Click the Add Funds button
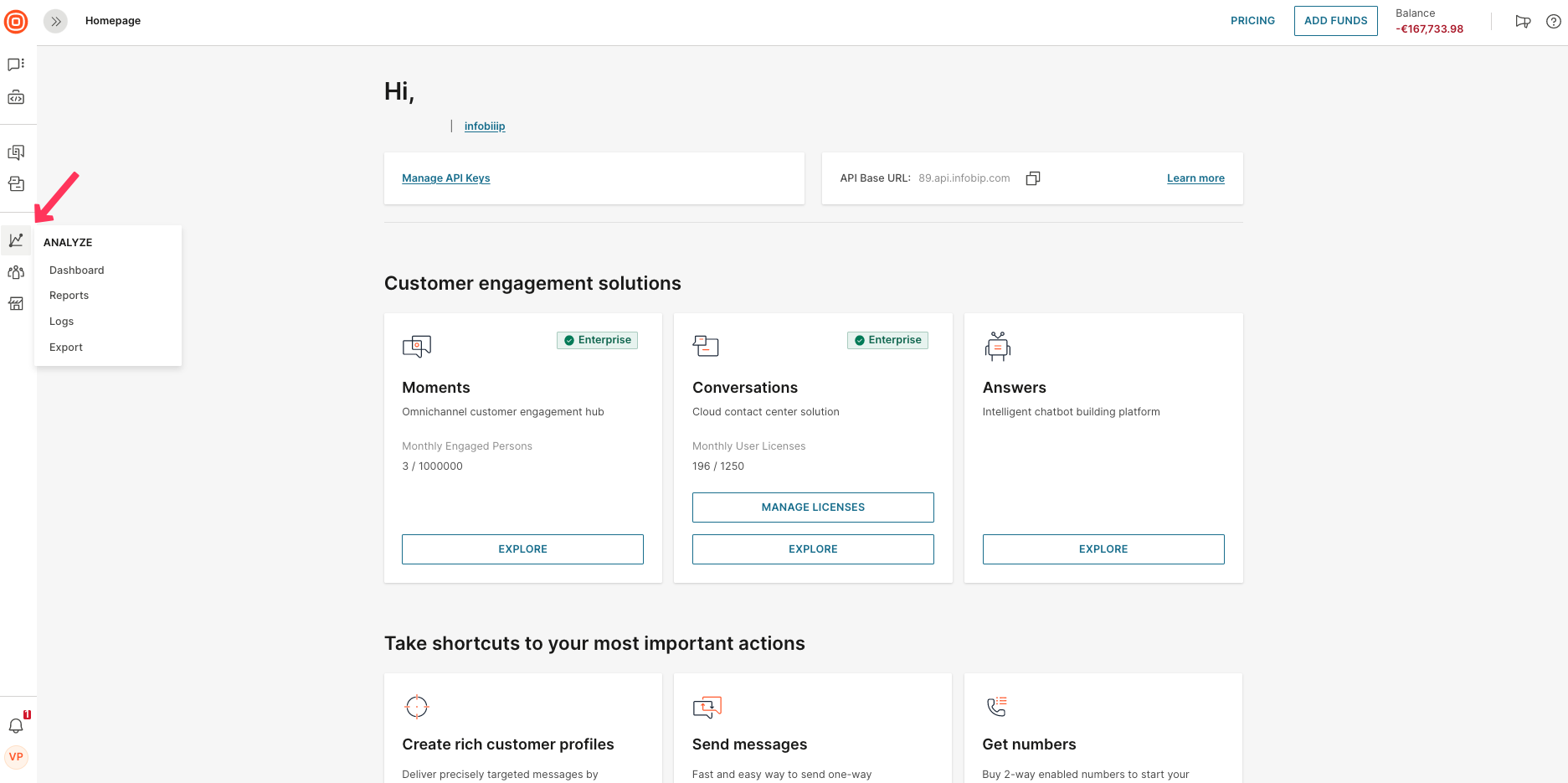The width and height of the screenshot is (1568, 783). [1335, 21]
